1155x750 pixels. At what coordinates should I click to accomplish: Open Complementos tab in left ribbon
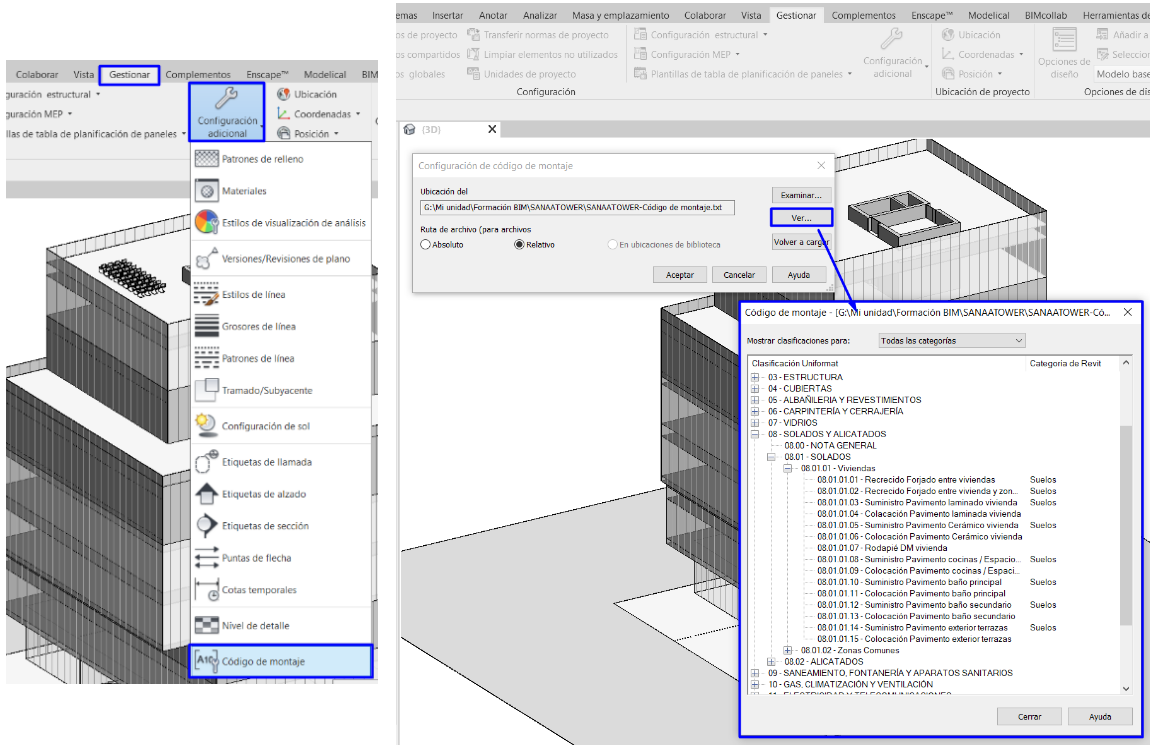[x=197, y=74]
